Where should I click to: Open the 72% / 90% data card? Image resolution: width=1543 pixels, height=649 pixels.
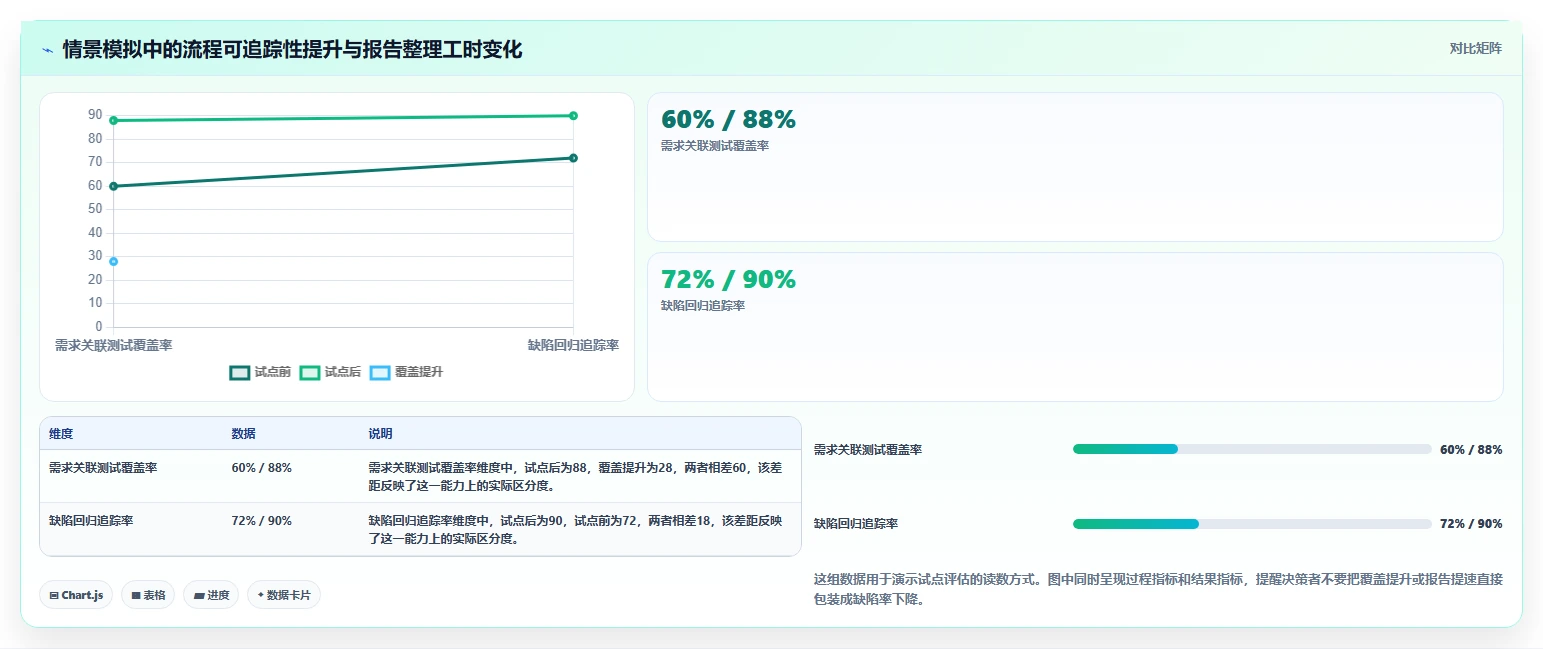coord(1075,327)
